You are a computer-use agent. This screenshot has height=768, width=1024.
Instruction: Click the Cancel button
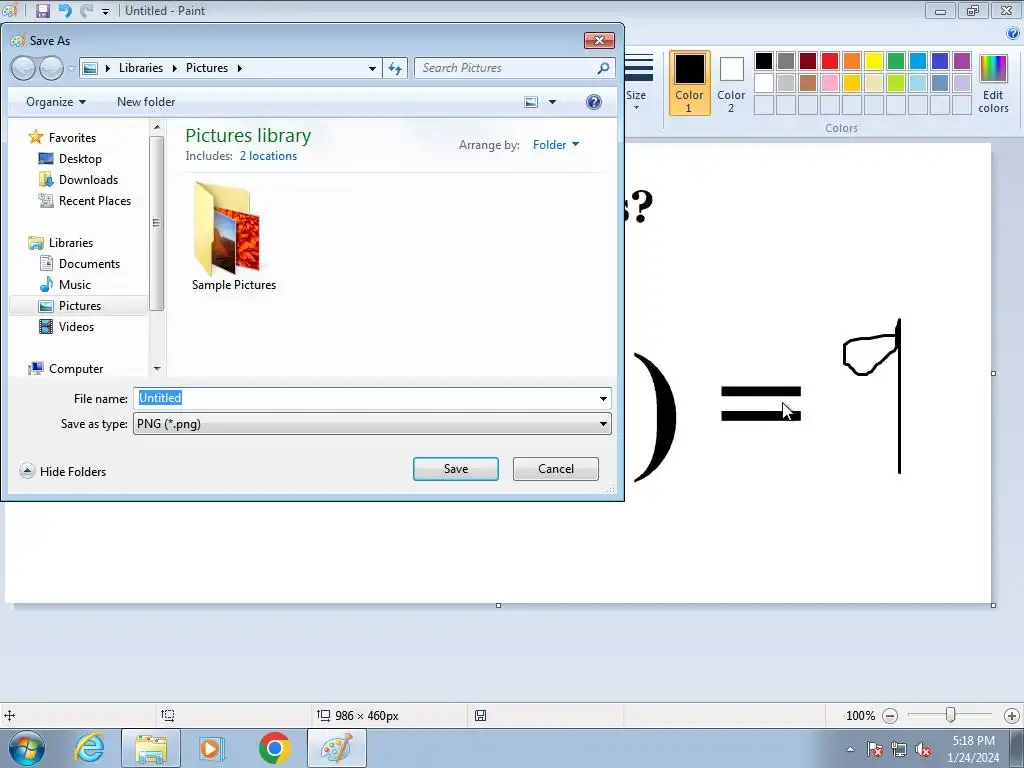point(556,469)
